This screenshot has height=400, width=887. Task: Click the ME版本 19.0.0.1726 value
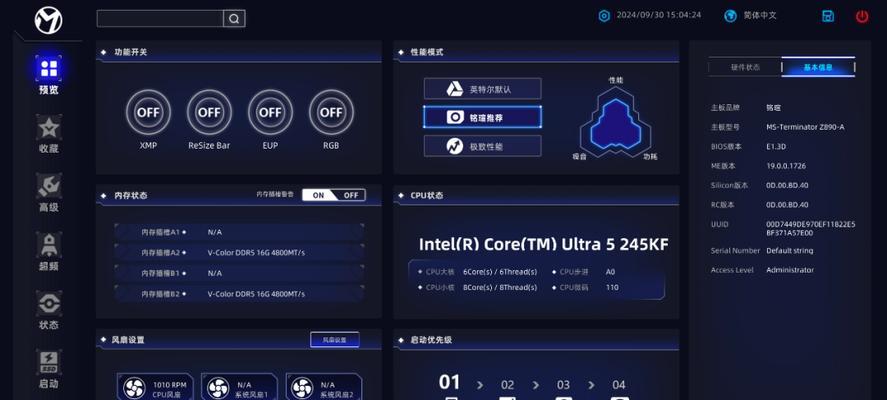786,166
